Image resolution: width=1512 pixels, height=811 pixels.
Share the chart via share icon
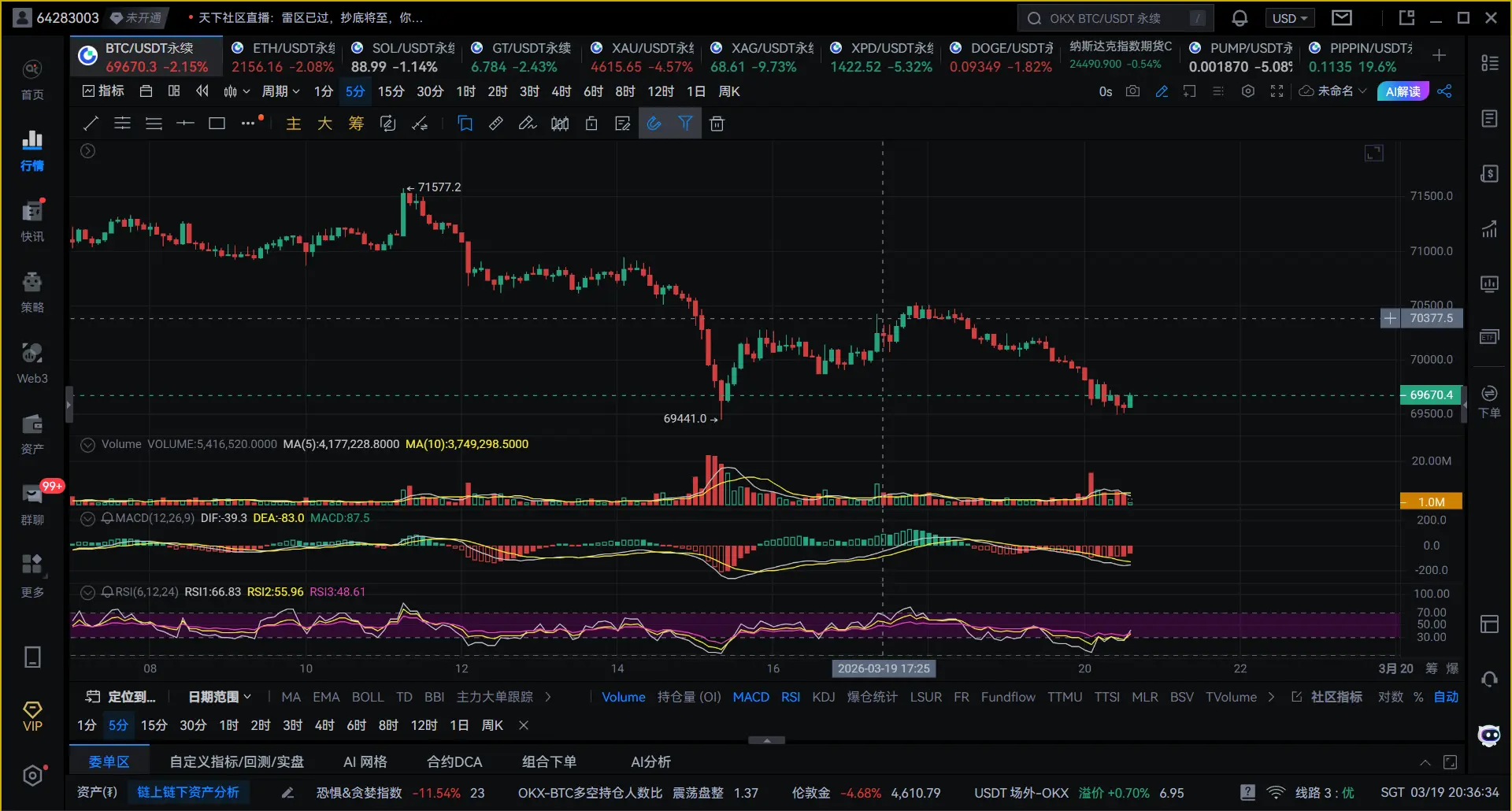[x=1444, y=91]
